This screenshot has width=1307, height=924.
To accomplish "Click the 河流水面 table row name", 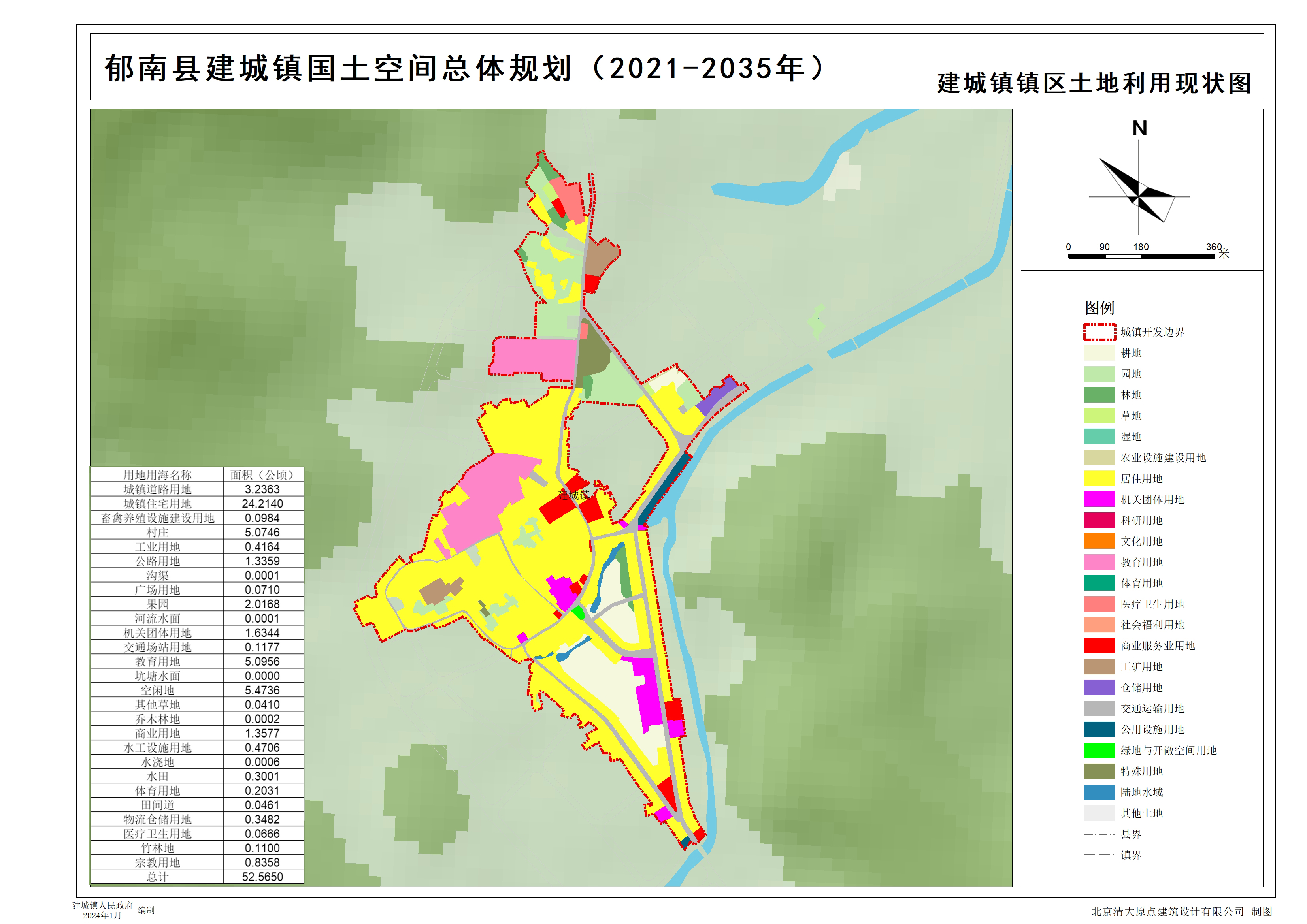I will [x=157, y=619].
